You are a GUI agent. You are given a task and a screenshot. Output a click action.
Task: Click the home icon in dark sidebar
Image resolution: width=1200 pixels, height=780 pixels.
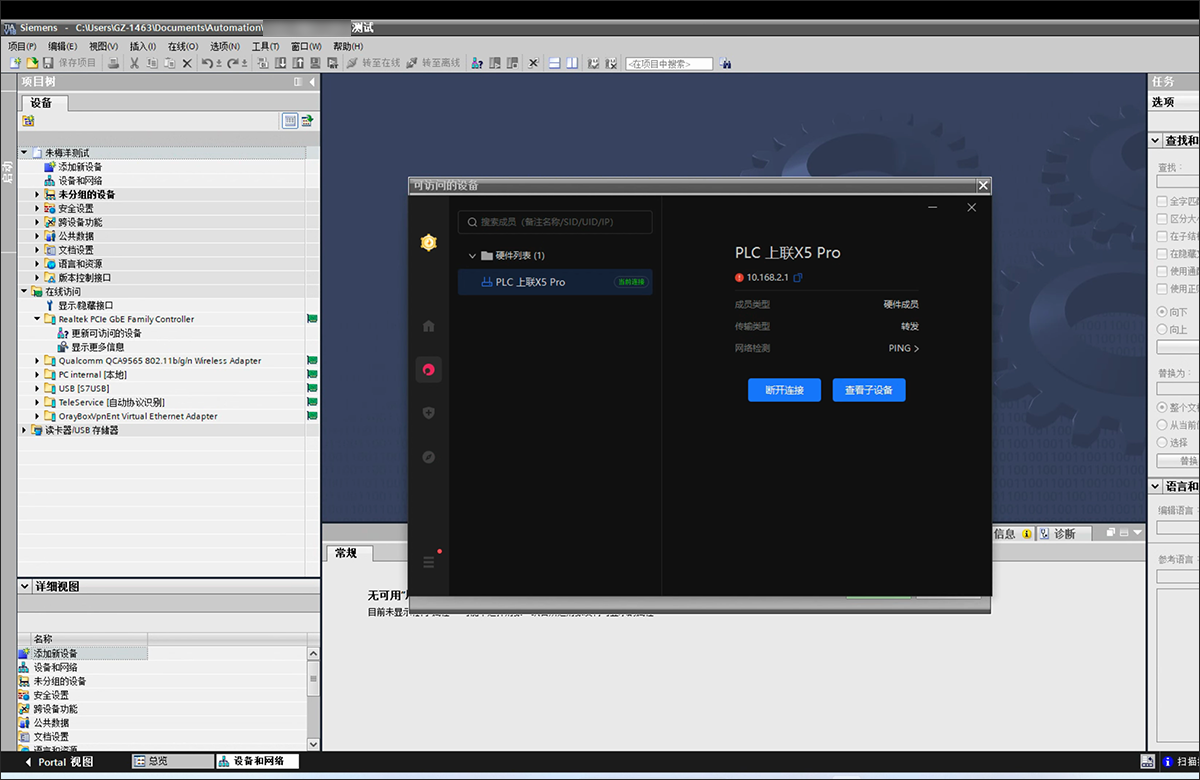pos(429,326)
